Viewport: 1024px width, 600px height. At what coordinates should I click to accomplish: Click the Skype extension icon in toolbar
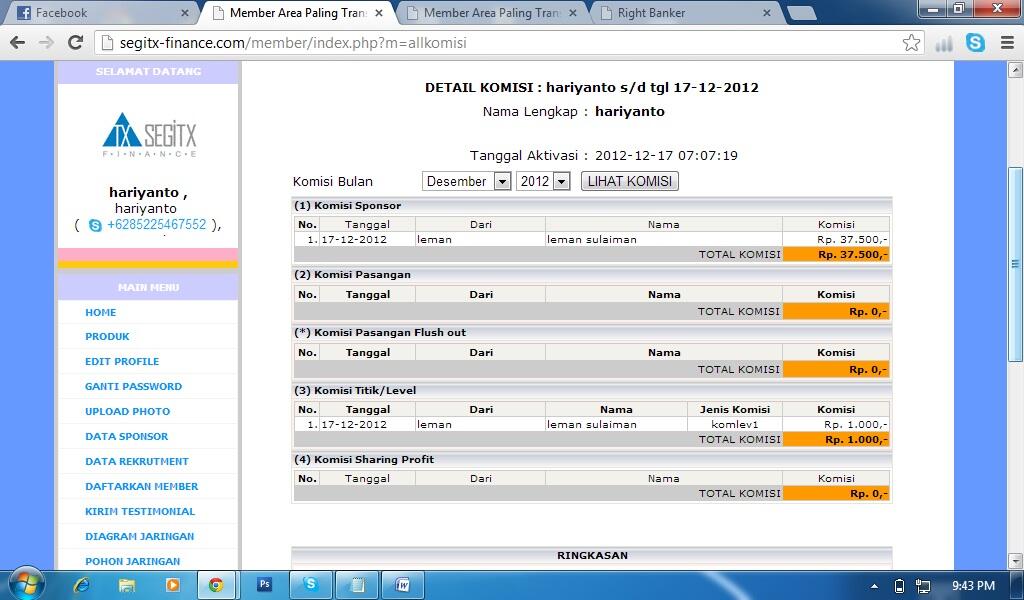tap(975, 43)
